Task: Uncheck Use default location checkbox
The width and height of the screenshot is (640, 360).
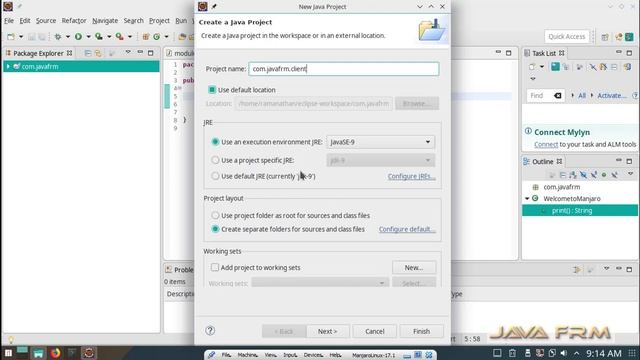Action: (x=212, y=89)
